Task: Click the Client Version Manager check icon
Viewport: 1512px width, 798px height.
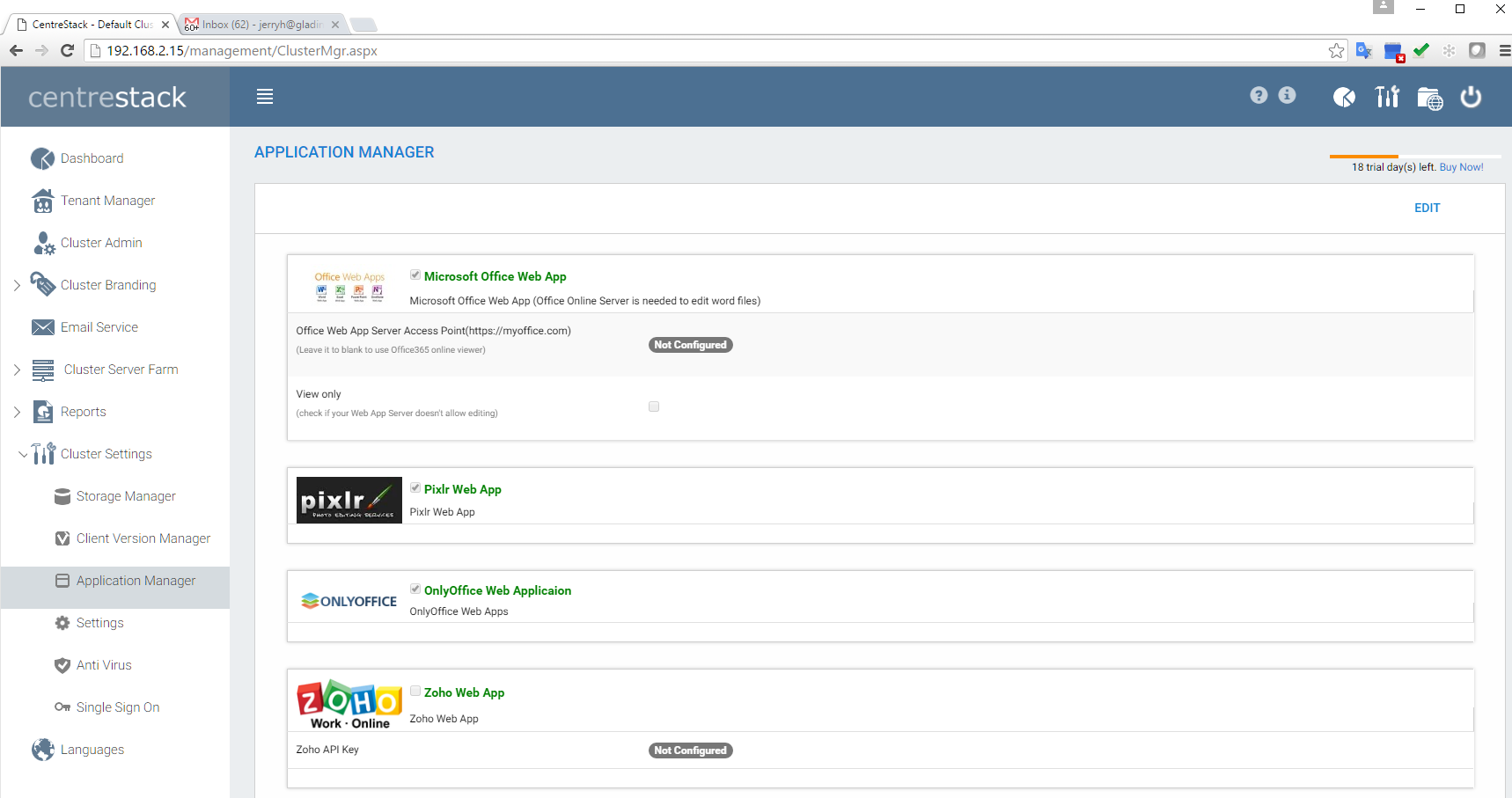Action: [x=62, y=538]
